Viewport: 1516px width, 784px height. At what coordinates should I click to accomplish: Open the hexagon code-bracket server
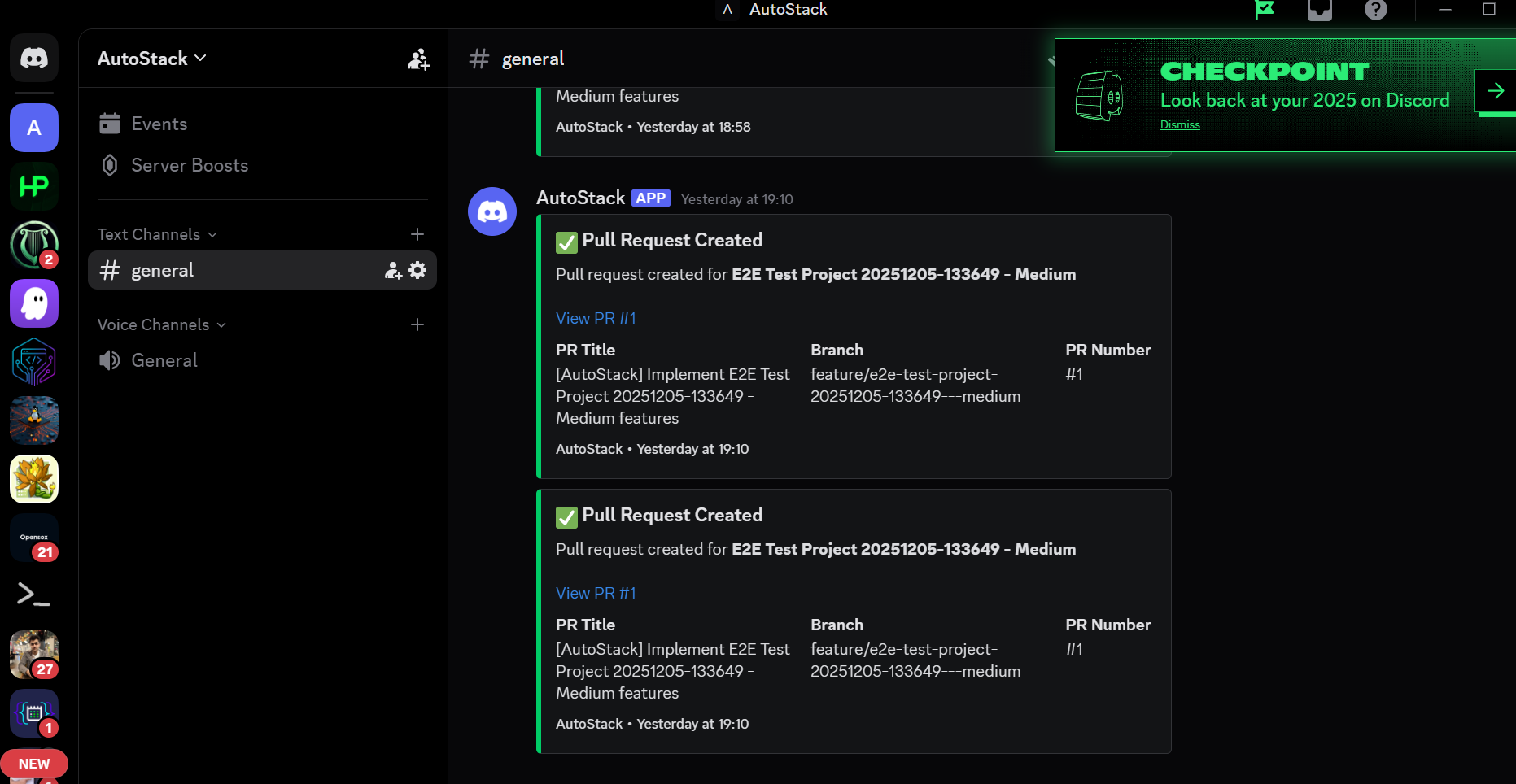[34, 362]
